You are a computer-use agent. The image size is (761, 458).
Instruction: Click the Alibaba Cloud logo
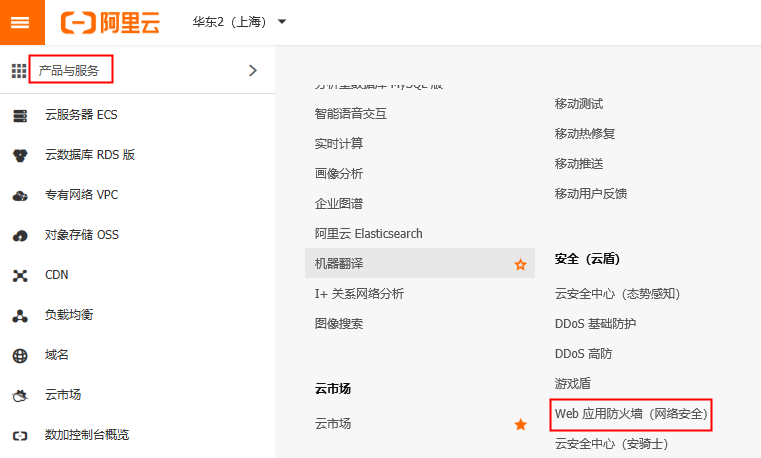click(x=110, y=22)
